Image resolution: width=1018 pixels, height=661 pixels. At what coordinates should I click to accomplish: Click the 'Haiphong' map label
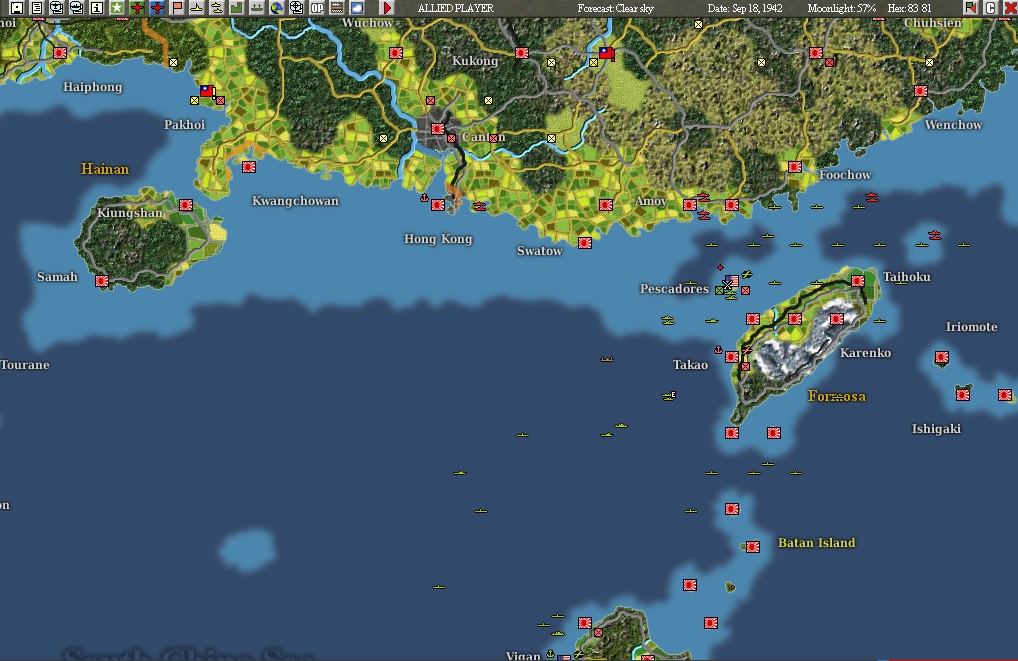tap(92, 87)
